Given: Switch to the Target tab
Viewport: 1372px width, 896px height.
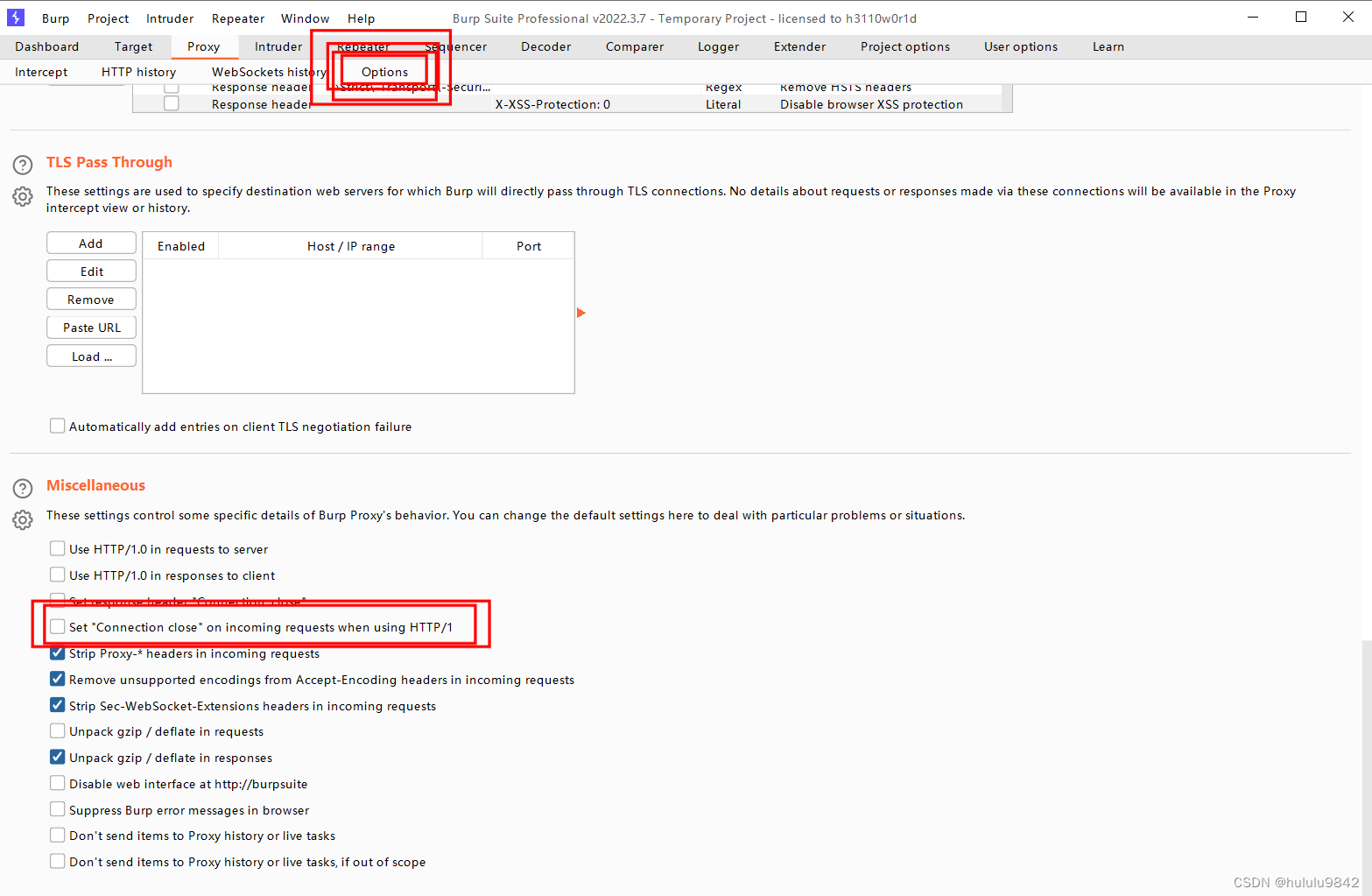Looking at the screenshot, I should [x=133, y=46].
